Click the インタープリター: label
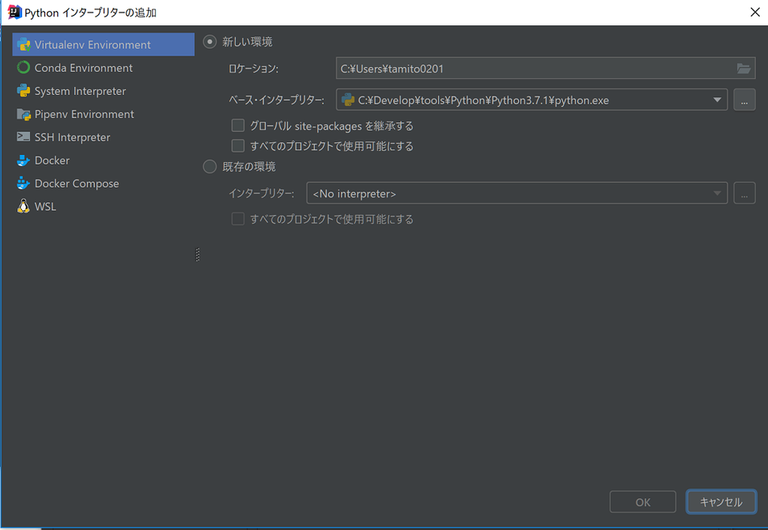This screenshot has height=530, width=768. pos(261,194)
